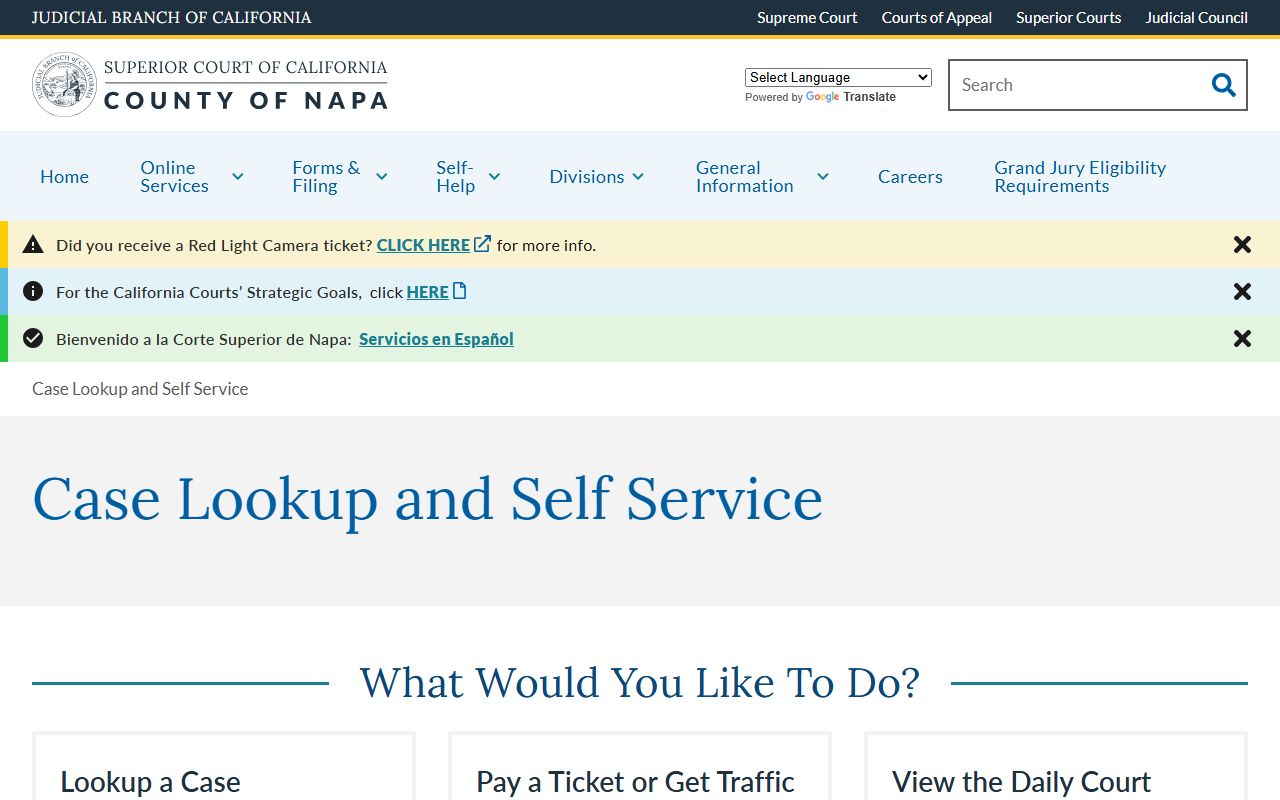Screen dimensions: 1280x800
Task: Click the checkmark circle icon in green alert
Action: [x=33, y=338]
